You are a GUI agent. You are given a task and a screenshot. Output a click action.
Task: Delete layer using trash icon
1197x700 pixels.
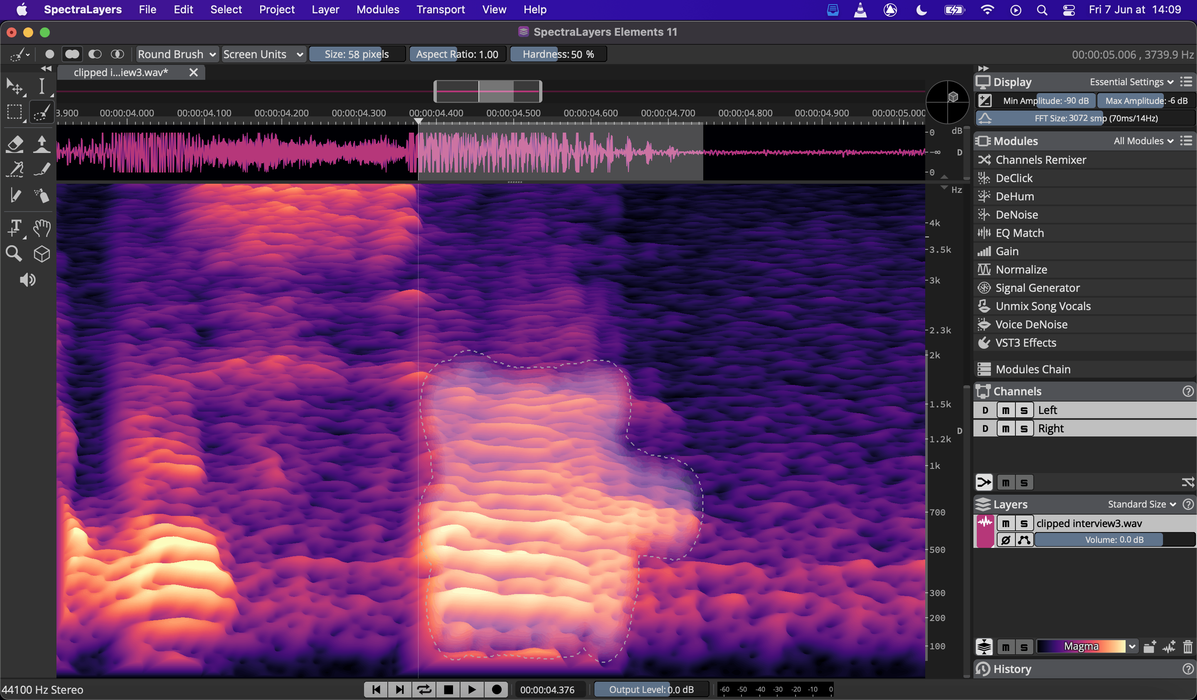pos(1188,647)
